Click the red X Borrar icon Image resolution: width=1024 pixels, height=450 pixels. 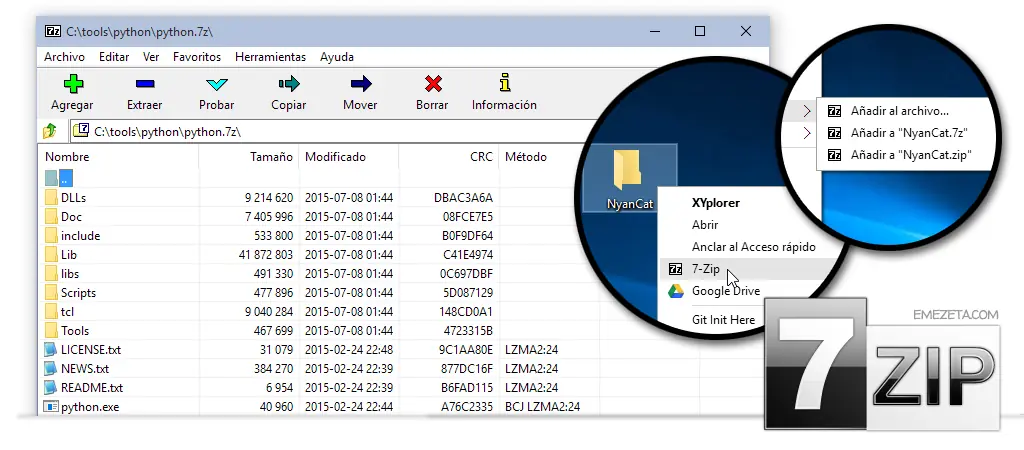[x=432, y=84]
